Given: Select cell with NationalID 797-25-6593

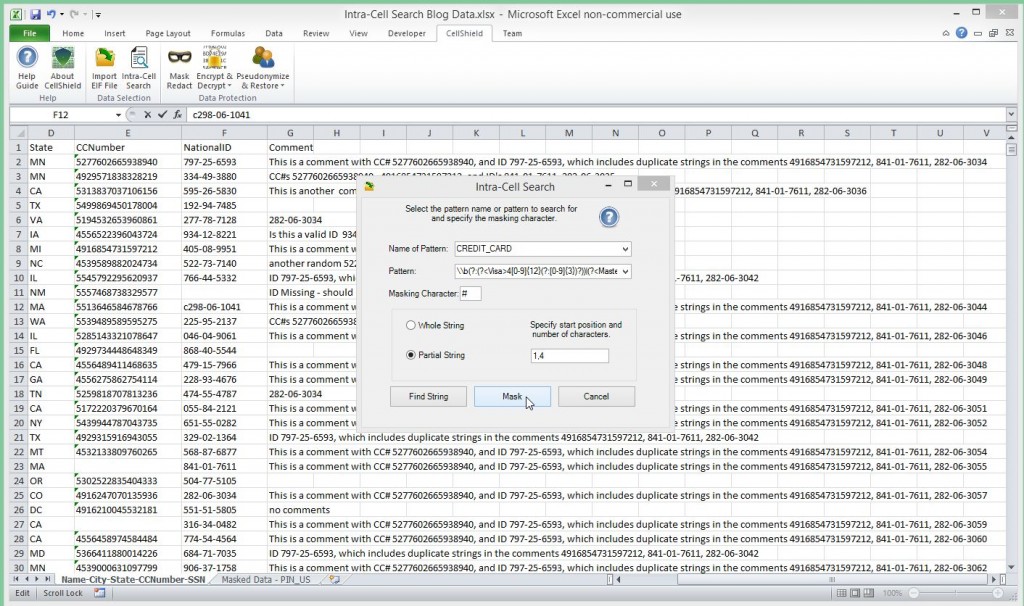Looking at the screenshot, I should pyautogui.click(x=225, y=162).
